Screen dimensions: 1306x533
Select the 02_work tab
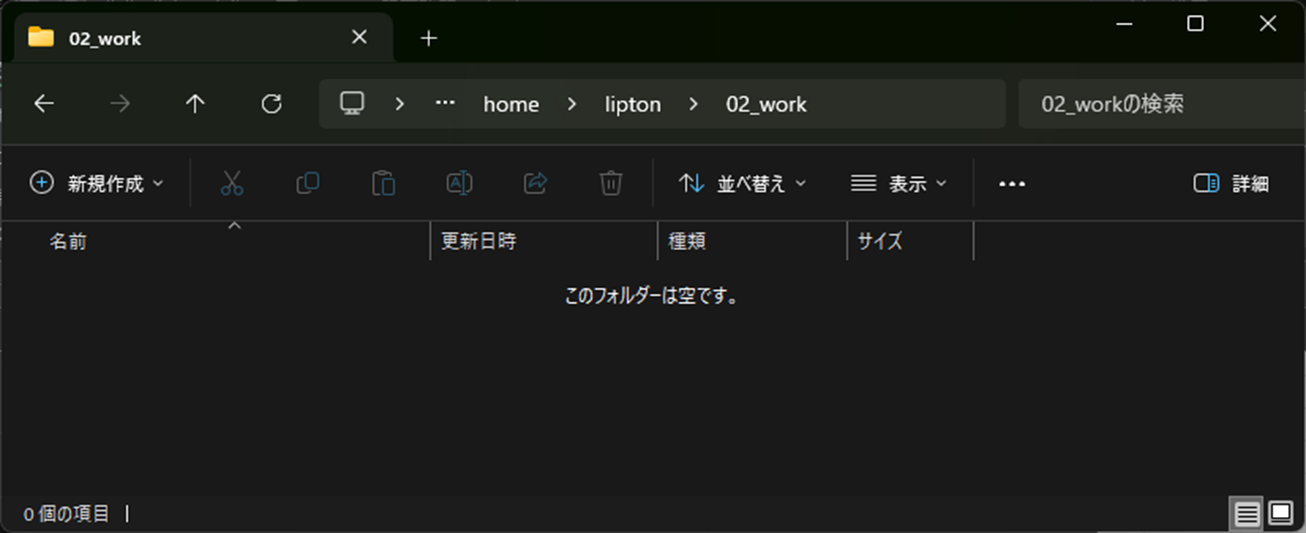coord(204,38)
